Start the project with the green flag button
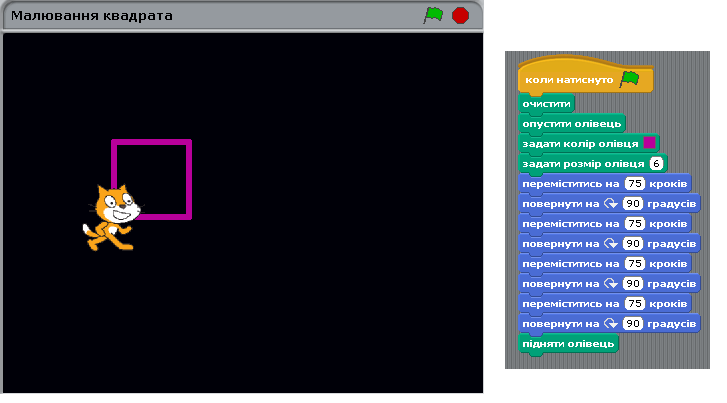This screenshot has width=727, height=403. (x=433, y=15)
